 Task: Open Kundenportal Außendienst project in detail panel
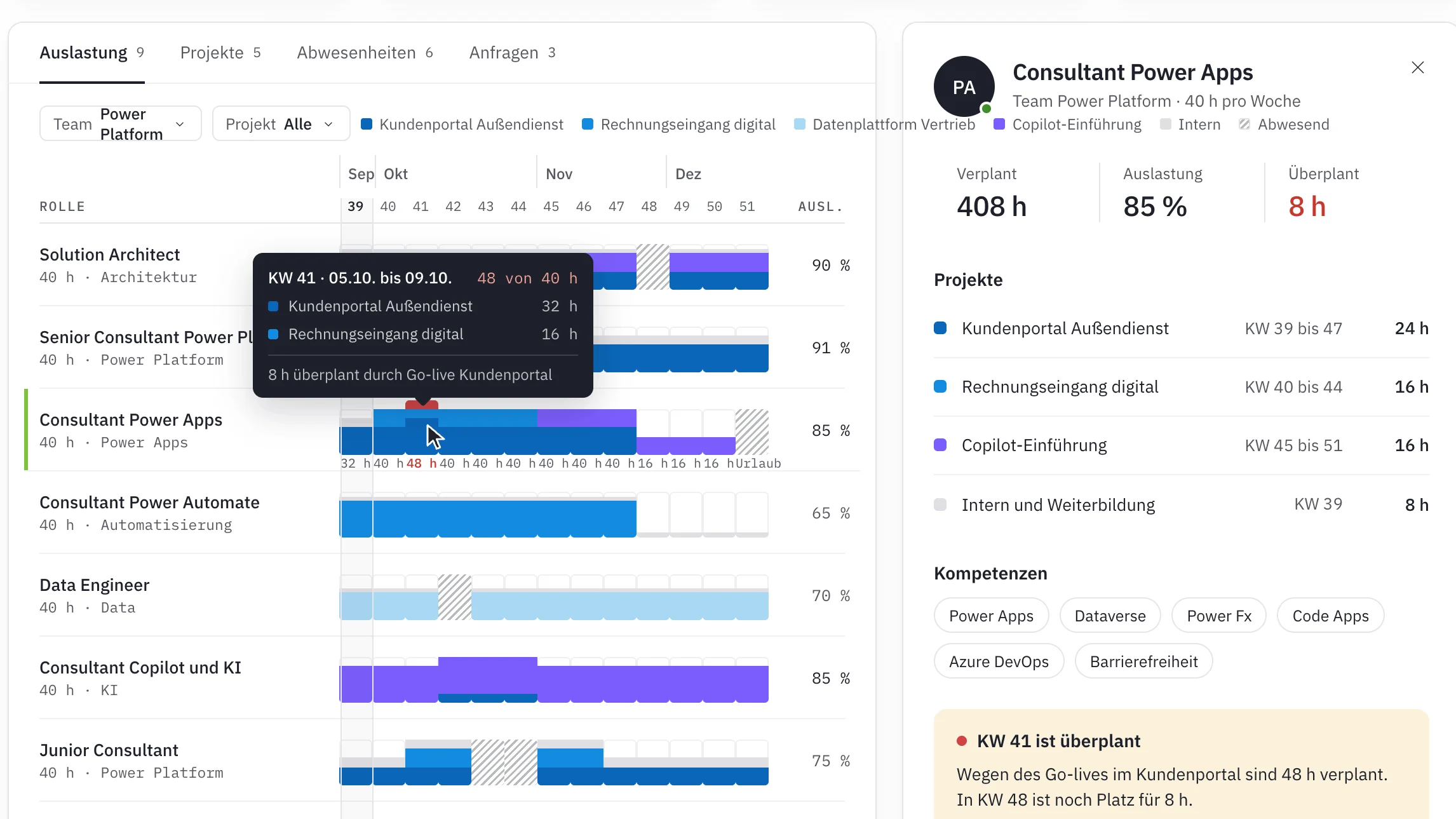[1181, 328]
